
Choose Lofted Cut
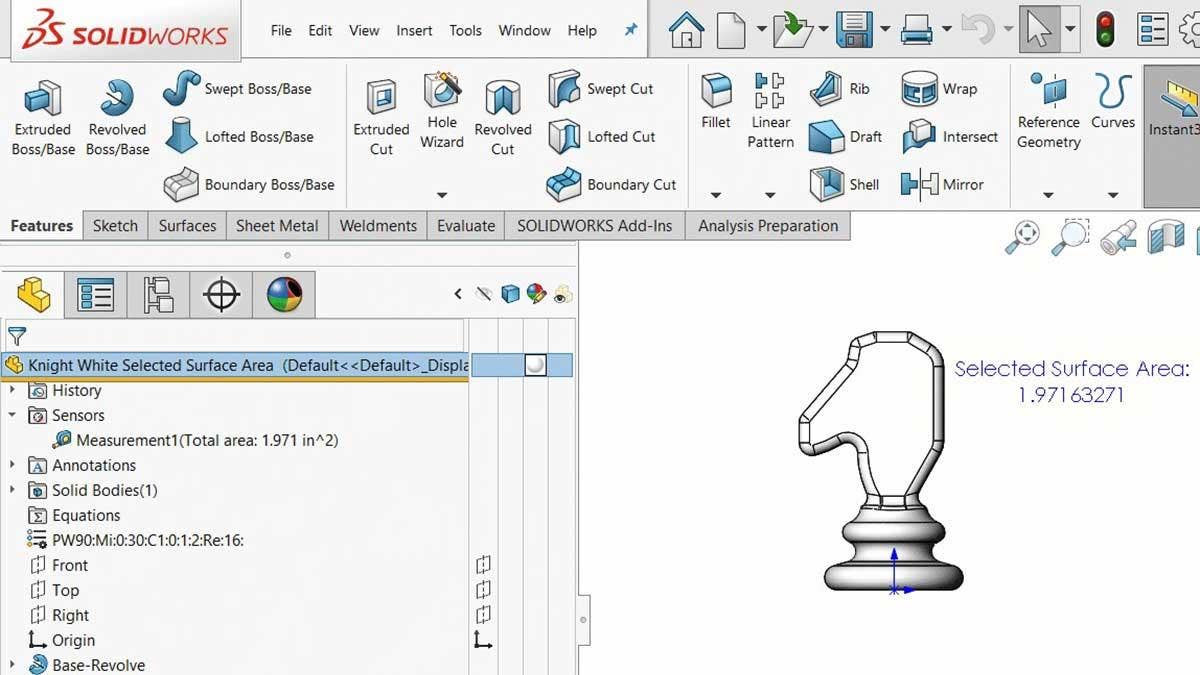[x=601, y=137]
